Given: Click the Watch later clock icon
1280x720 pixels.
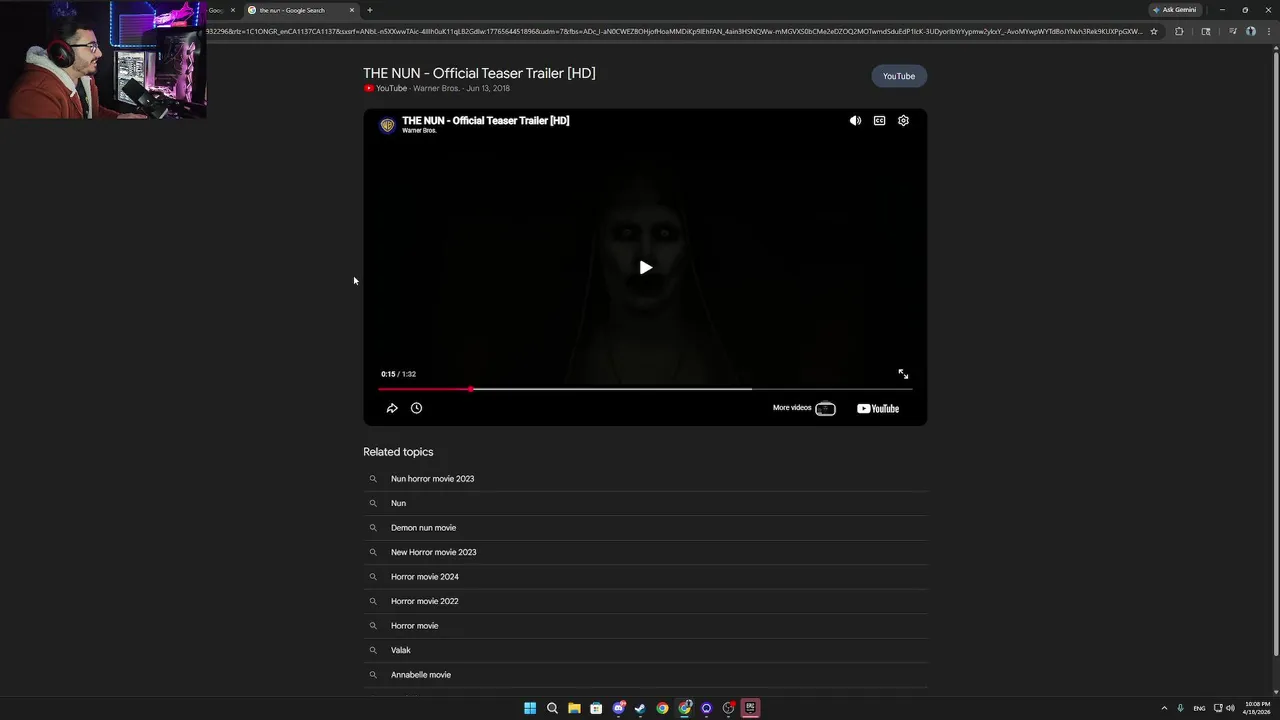Looking at the screenshot, I should click(416, 408).
